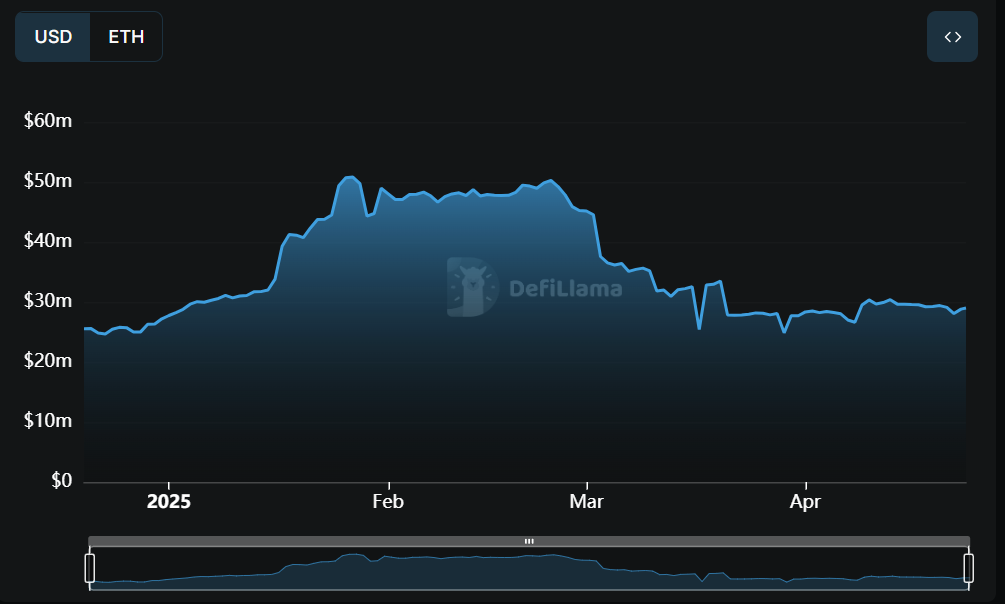Switch chart currency to ETH
The image size is (1005, 604).
point(126,37)
